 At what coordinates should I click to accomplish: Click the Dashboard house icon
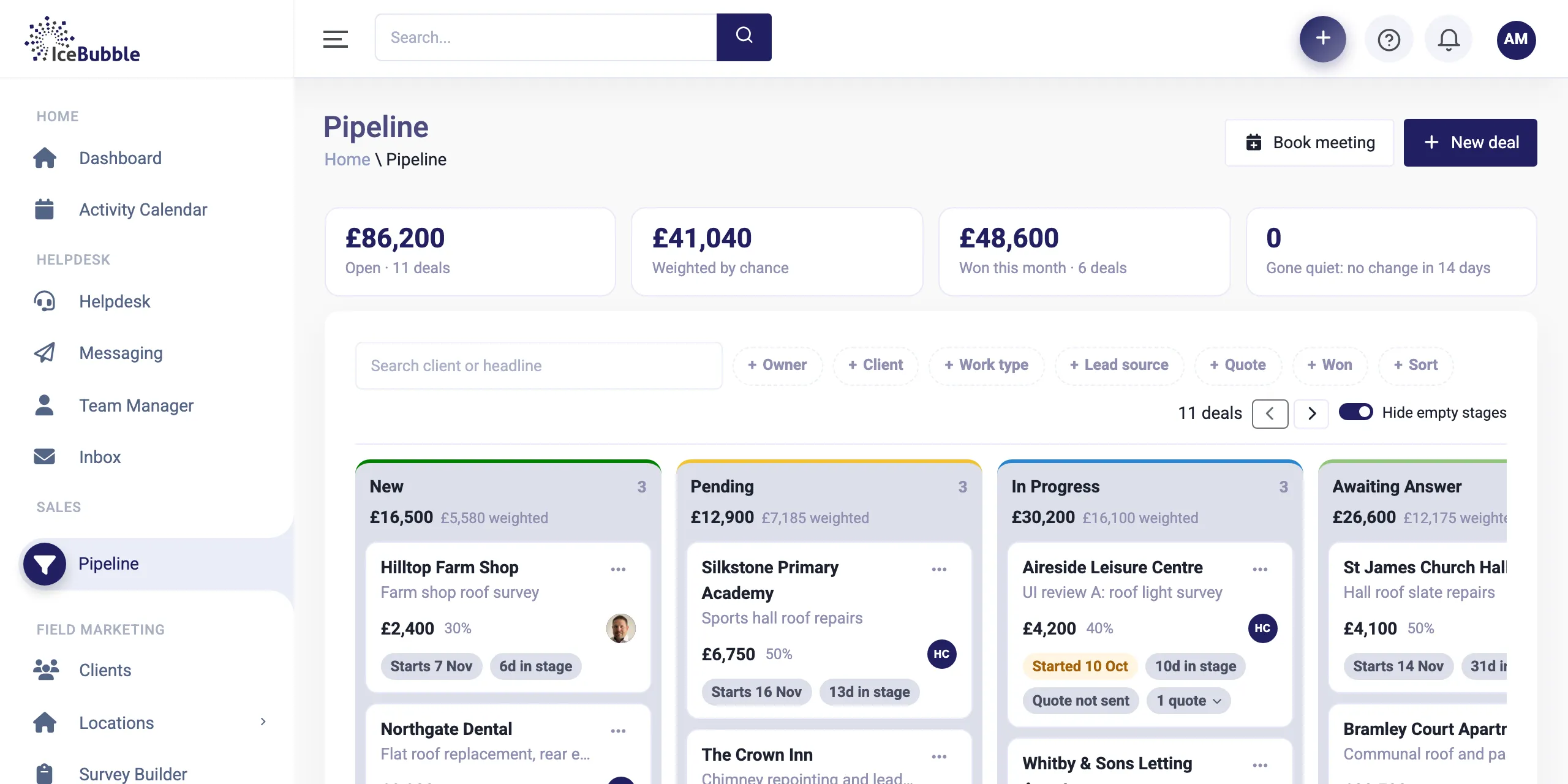tap(45, 158)
